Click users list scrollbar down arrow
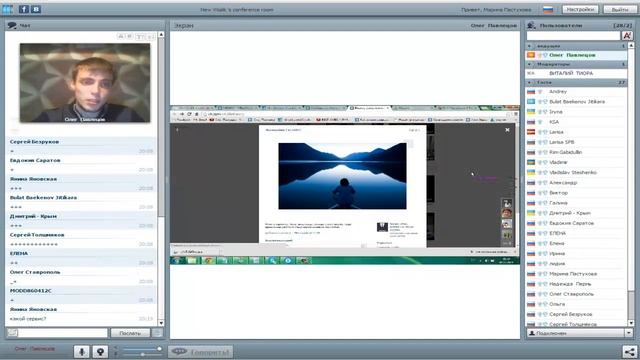The height and width of the screenshot is (360, 640). point(631,323)
